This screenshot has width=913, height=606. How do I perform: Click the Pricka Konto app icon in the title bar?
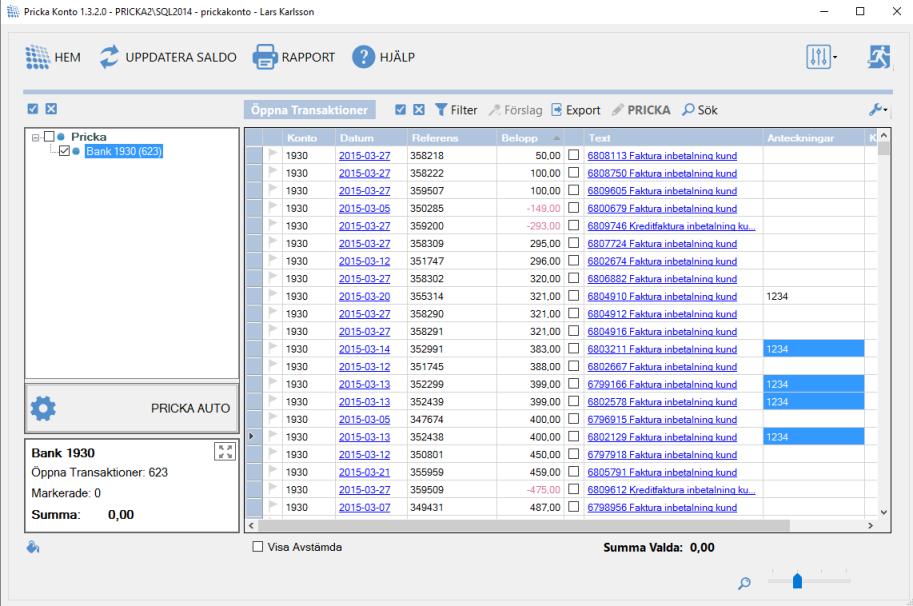click(13, 11)
